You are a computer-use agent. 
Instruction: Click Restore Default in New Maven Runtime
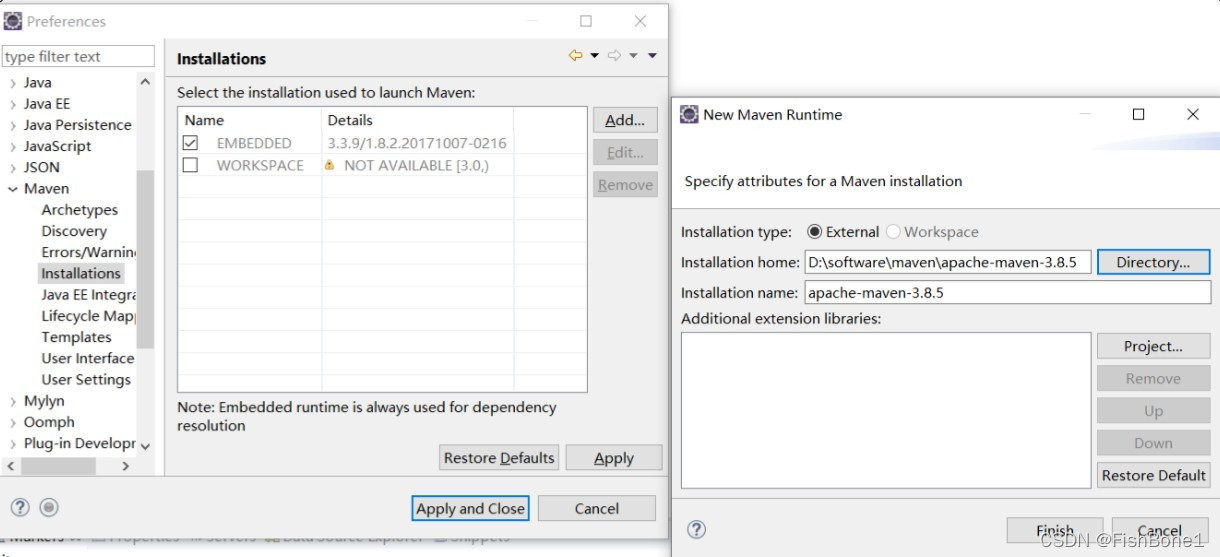(1153, 475)
